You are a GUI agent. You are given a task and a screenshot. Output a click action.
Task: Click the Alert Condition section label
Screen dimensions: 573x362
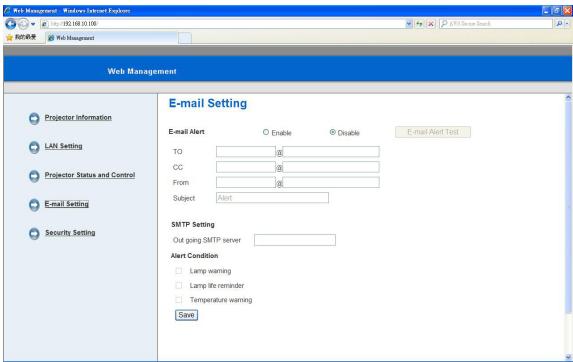[x=194, y=256]
